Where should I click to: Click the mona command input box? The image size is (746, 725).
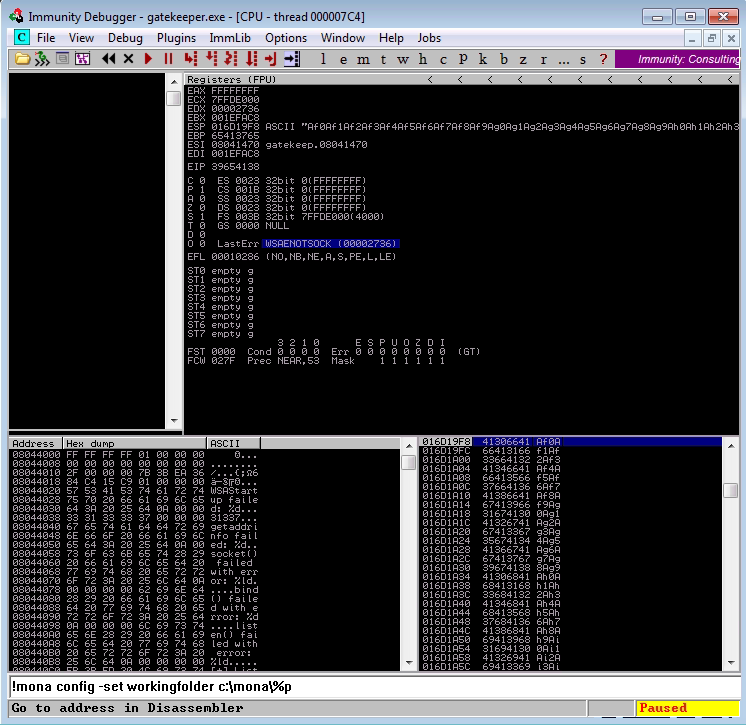pyautogui.click(x=374, y=686)
